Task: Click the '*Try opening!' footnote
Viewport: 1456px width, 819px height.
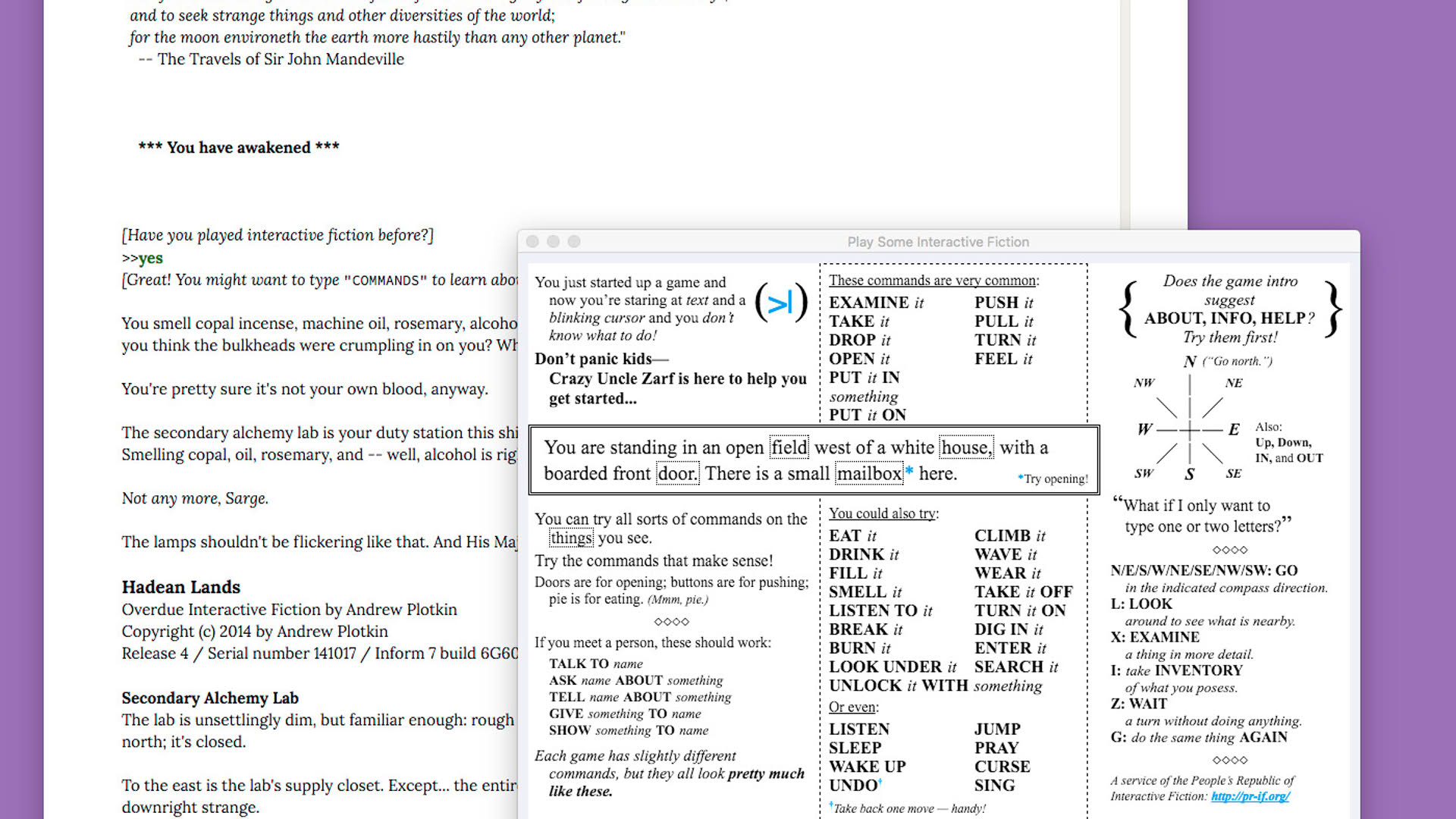Action: (1053, 479)
